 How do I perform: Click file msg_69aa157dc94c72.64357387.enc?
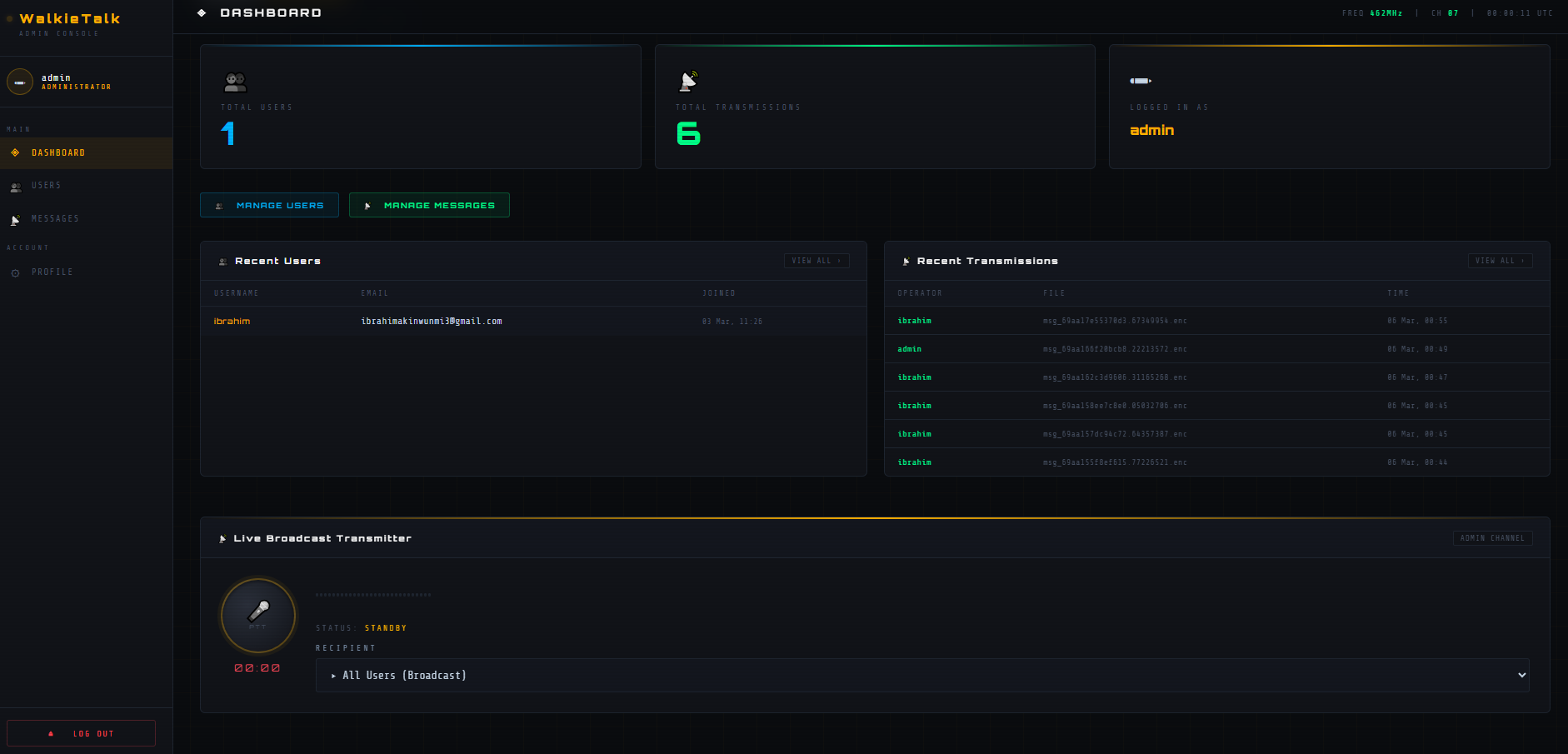[1115, 434]
